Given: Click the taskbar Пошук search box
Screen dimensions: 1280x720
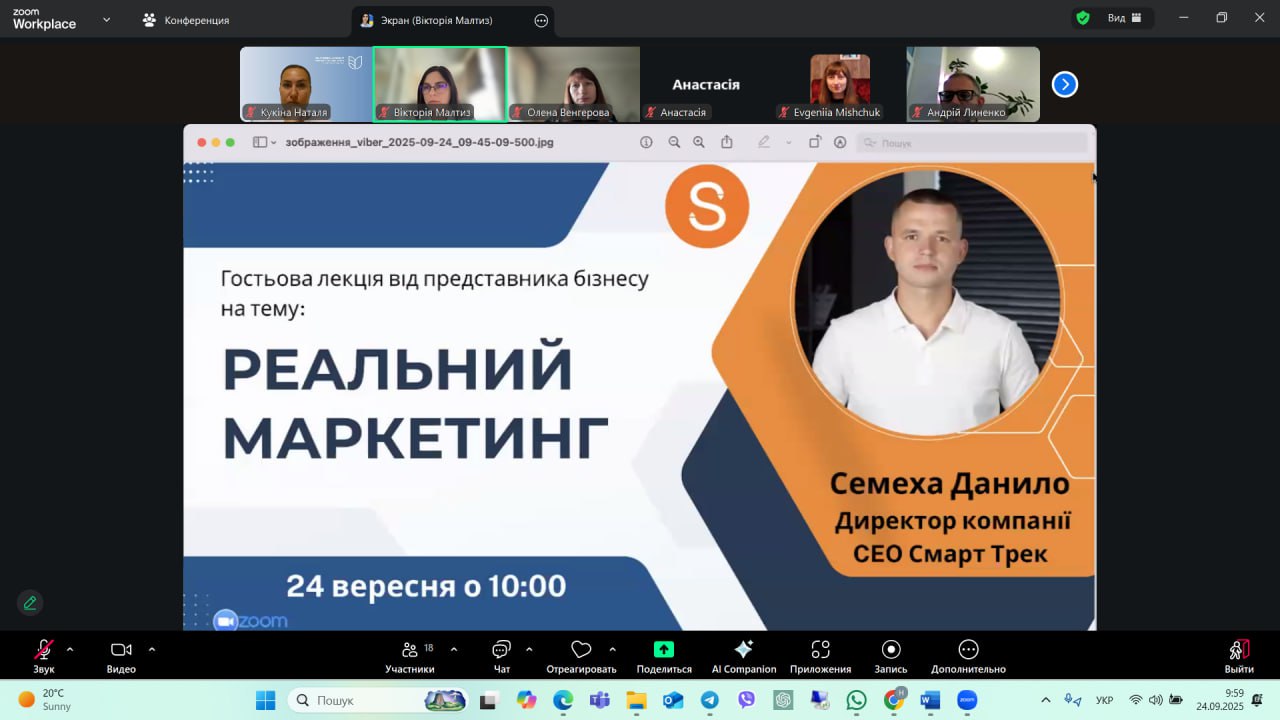Looking at the screenshot, I should pyautogui.click(x=378, y=700).
